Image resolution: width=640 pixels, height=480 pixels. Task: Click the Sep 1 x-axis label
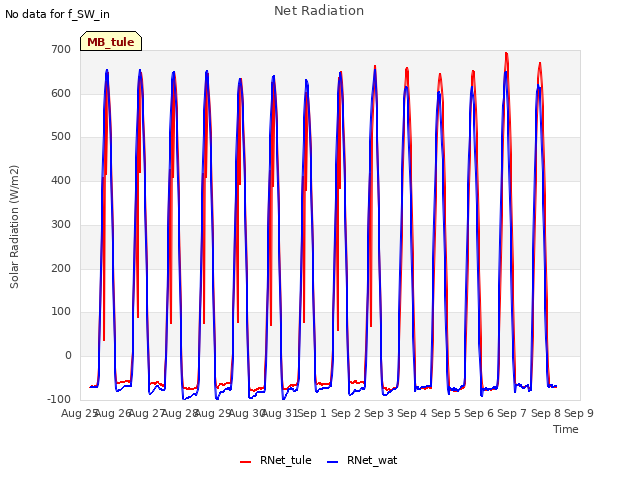pyautogui.click(x=312, y=413)
